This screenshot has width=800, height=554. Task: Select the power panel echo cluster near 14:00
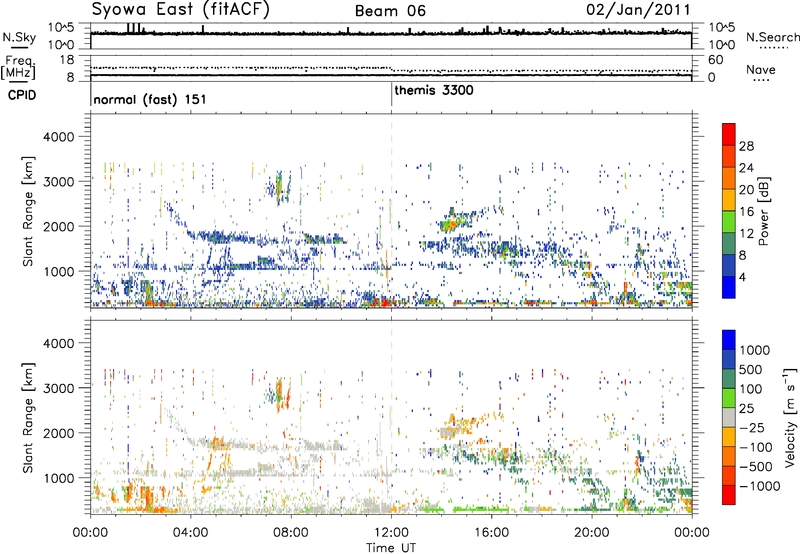(455, 221)
